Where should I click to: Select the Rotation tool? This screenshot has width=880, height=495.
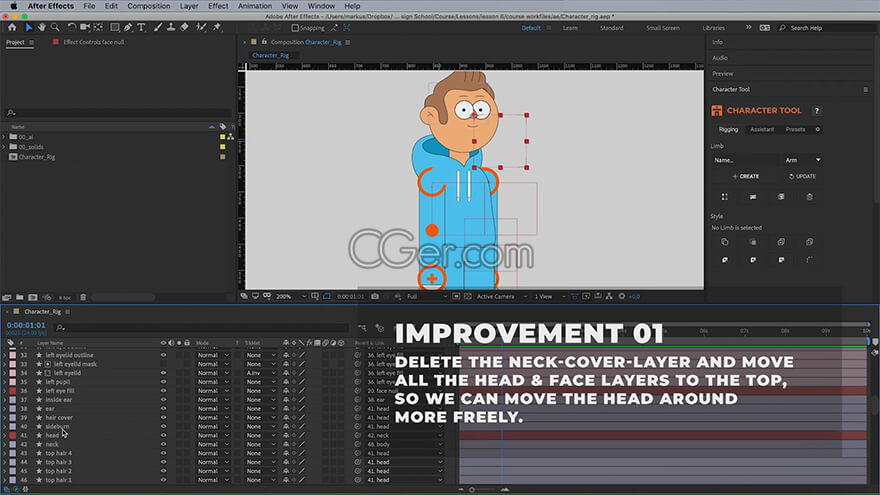coord(71,27)
